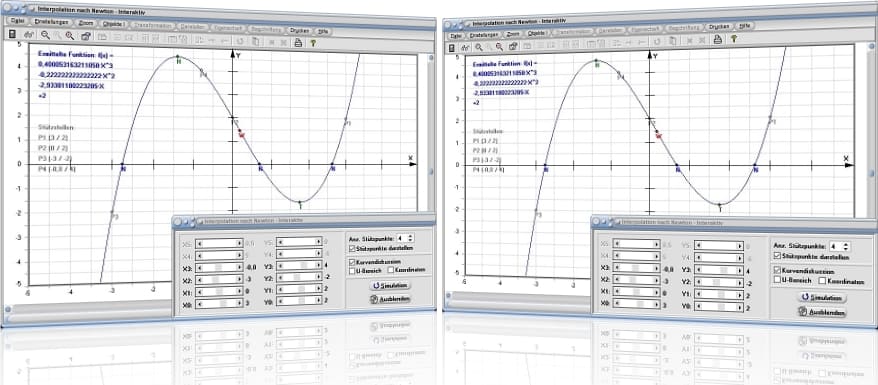Click Y1 slider in right control panel
This screenshot has height=385, width=878.
pyautogui.click(x=719, y=295)
